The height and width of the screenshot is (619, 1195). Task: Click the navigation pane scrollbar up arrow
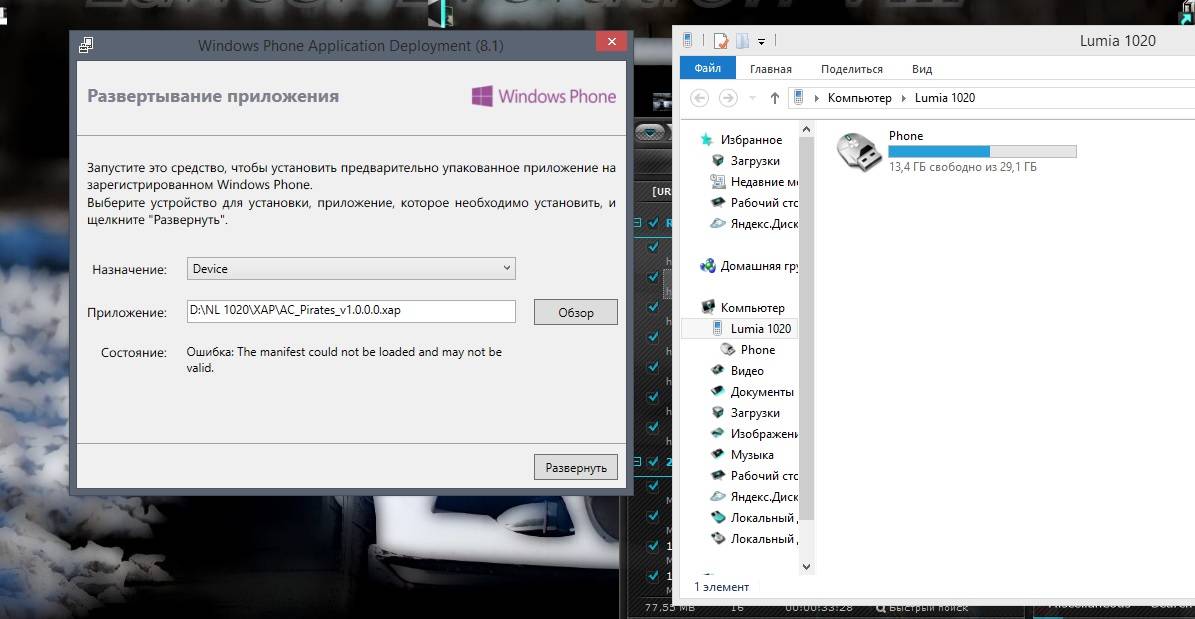coord(807,130)
